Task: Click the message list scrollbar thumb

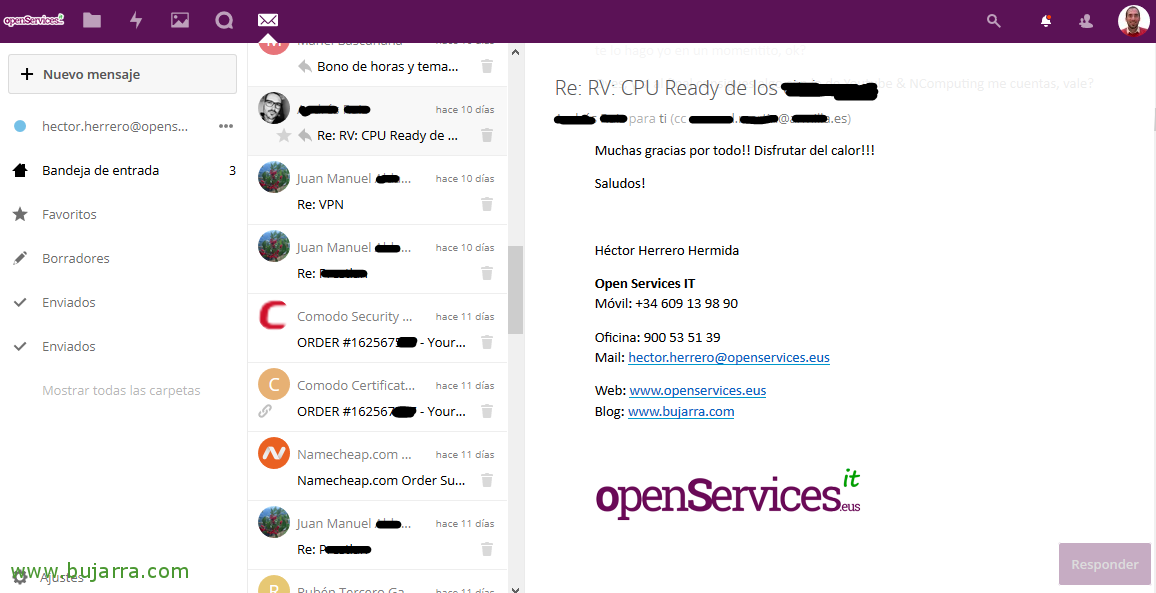Action: click(x=515, y=290)
